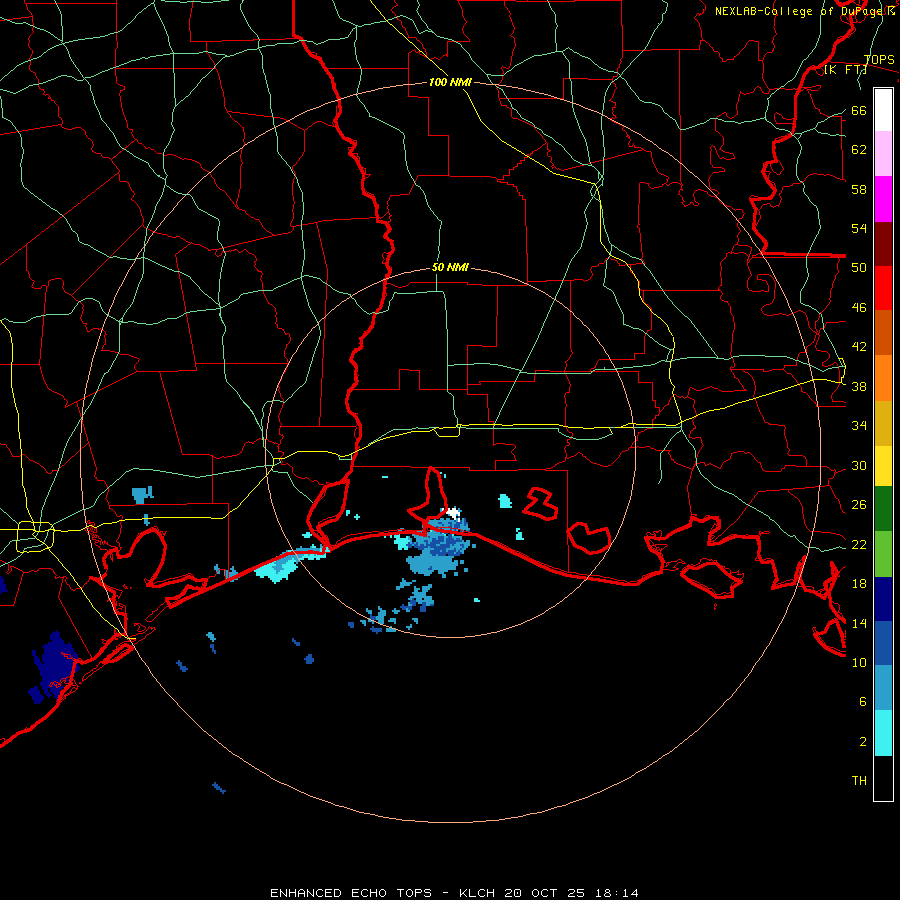Click the legend value 58
Image resolution: width=900 pixels, height=900 pixels.
[859, 189]
